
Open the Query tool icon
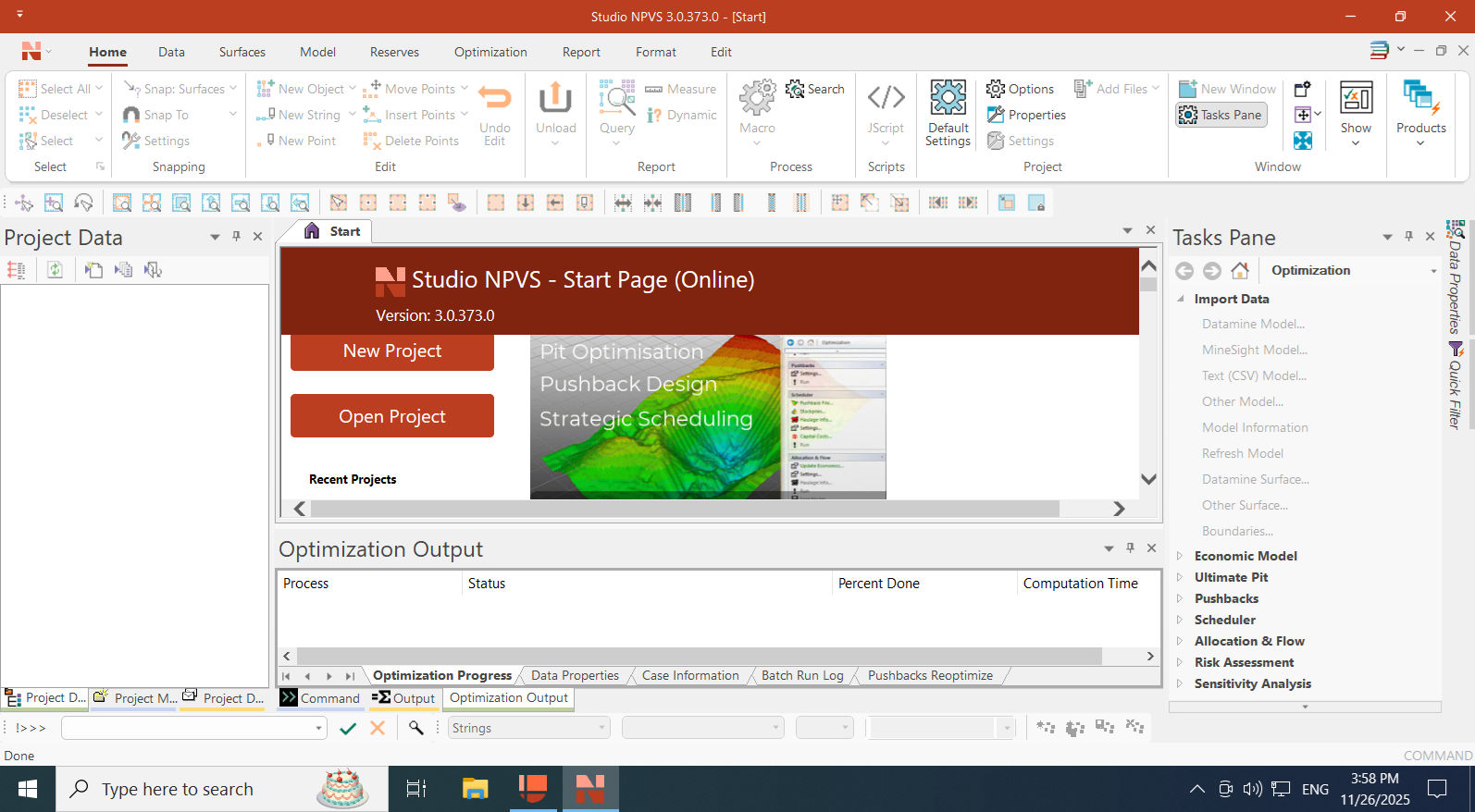pyautogui.click(x=616, y=98)
